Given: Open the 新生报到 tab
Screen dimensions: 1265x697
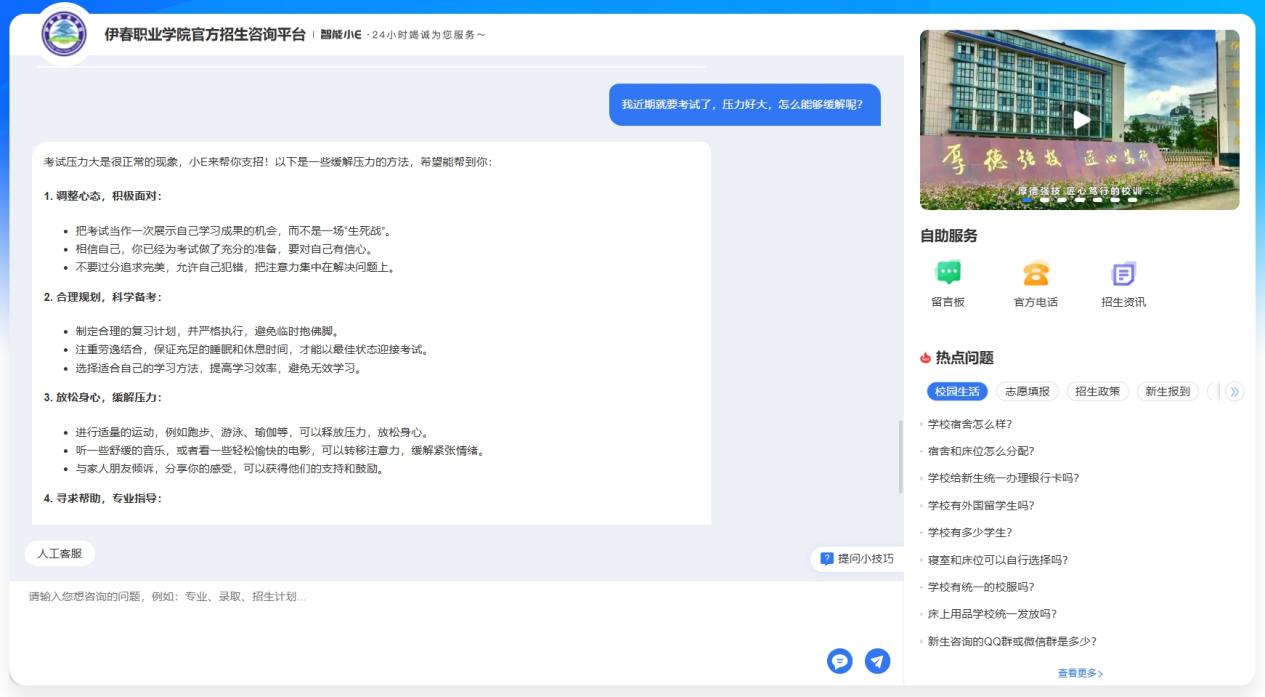Looking at the screenshot, I should coord(1167,392).
